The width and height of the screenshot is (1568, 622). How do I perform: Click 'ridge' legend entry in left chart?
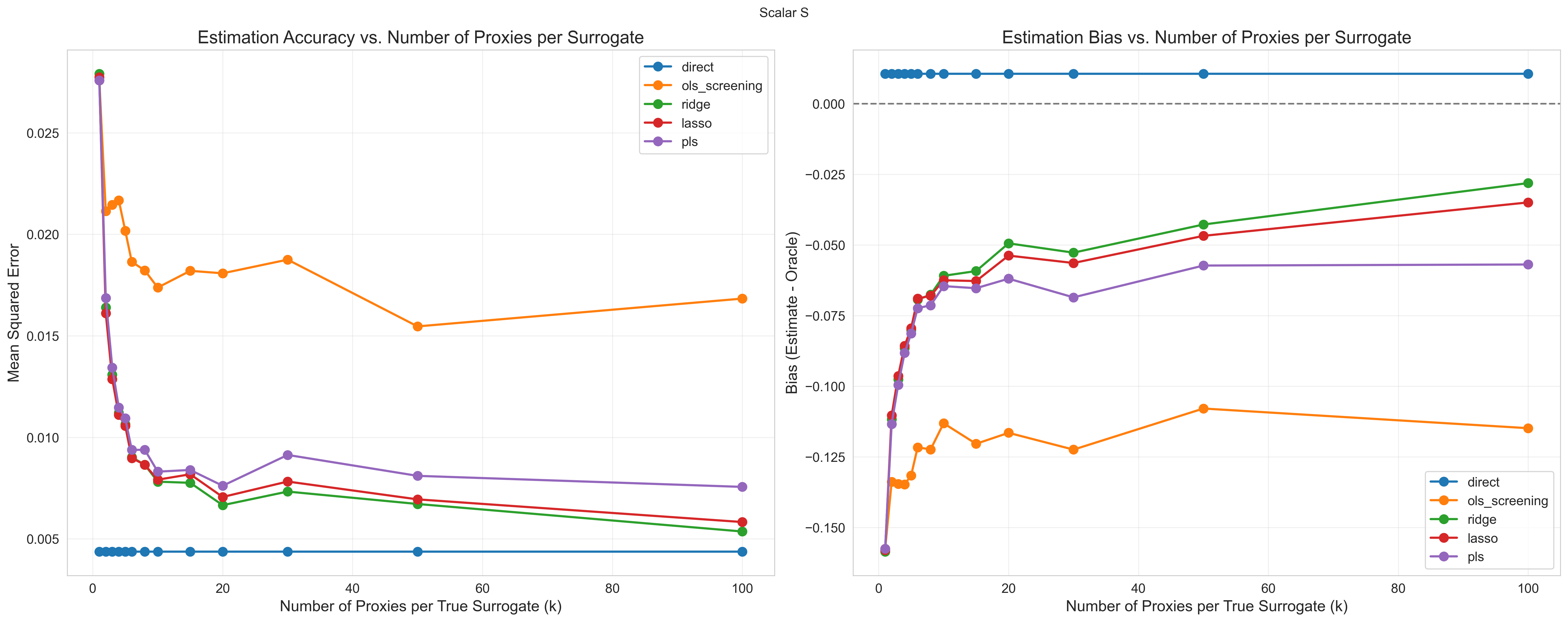pos(695,105)
